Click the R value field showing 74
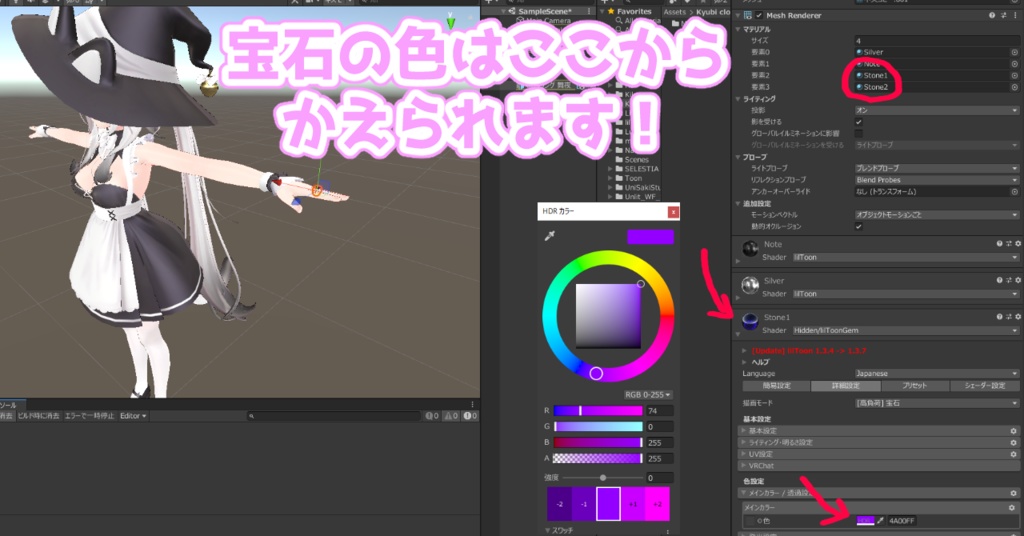The height and width of the screenshot is (536, 1024). (659, 411)
